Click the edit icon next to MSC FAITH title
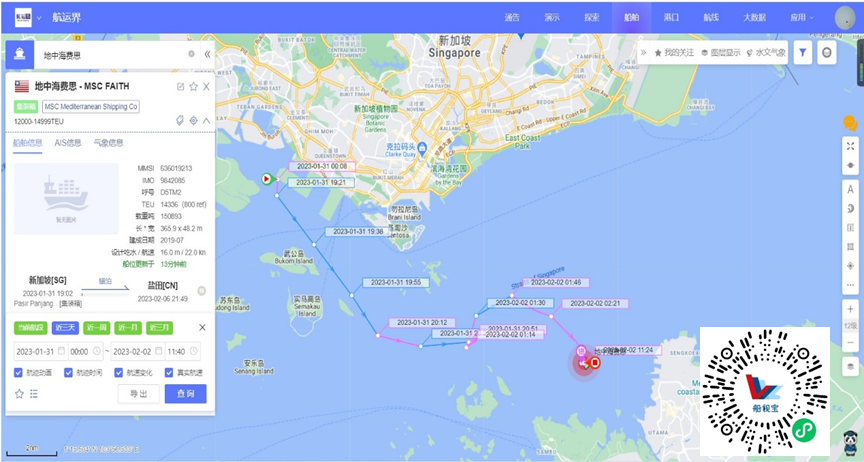The height and width of the screenshot is (462, 864). [x=180, y=87]
